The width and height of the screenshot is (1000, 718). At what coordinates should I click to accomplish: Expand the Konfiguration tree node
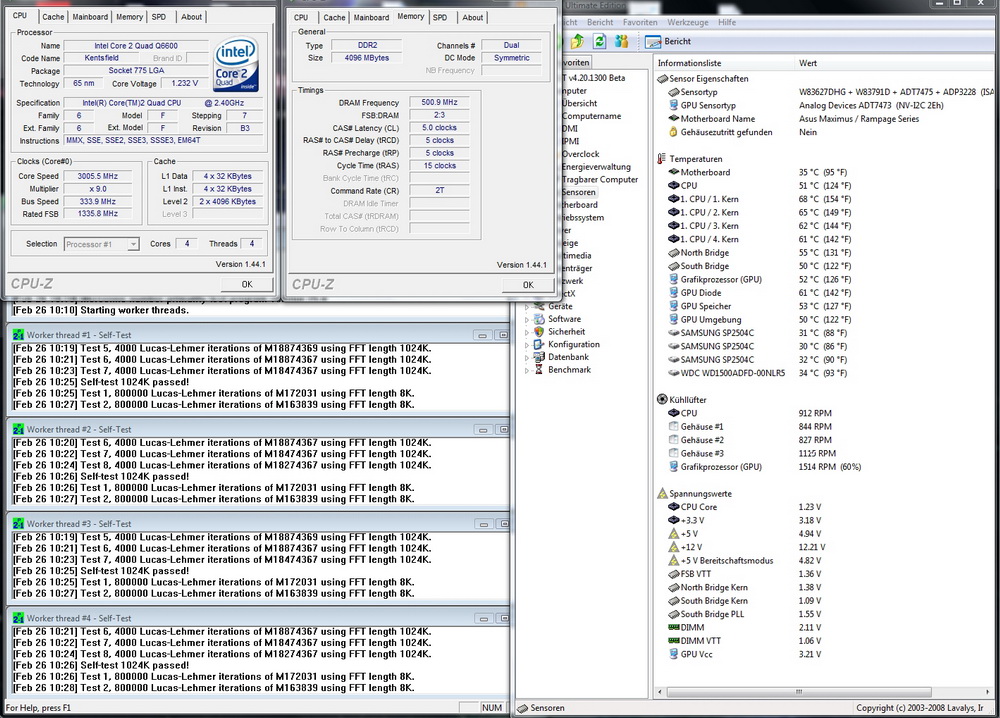pyautogui.click(x=527, y=345)
